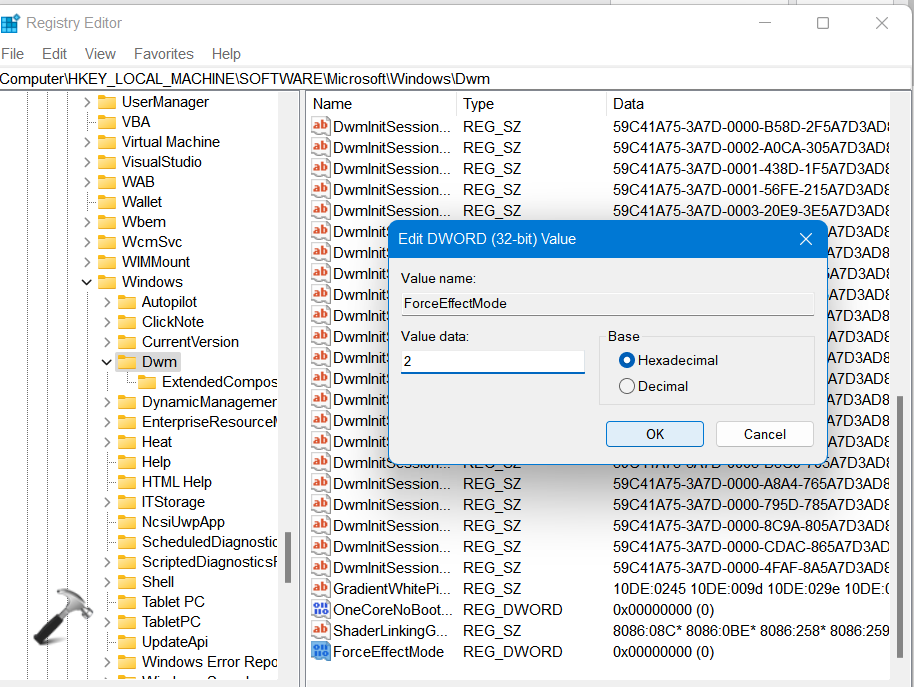Screen dimensions: 914x687
Task: Collapse the Dwm key node
Action: tap(107, 362)
